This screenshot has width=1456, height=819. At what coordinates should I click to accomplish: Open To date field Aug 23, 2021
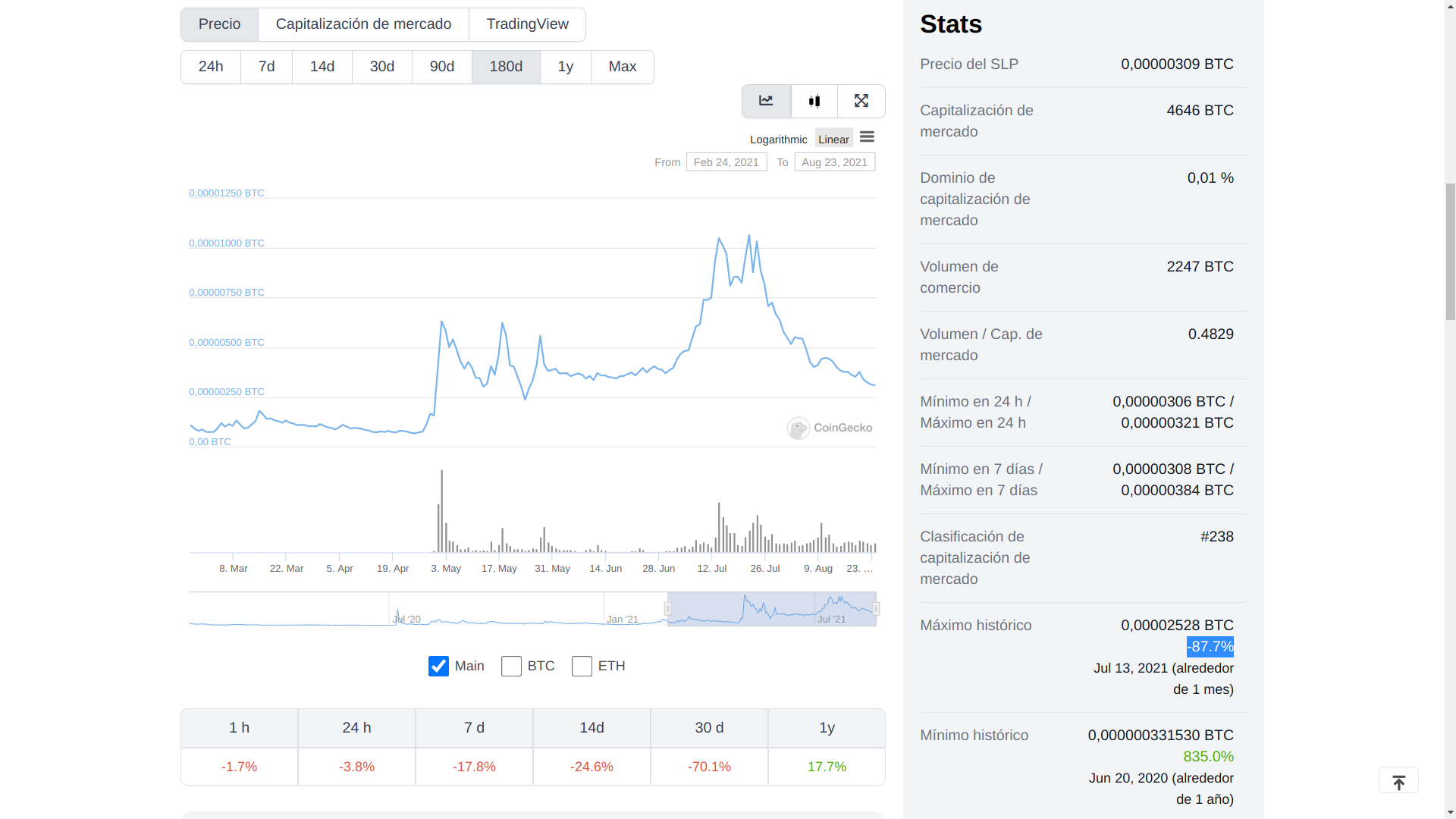point(834,162)
